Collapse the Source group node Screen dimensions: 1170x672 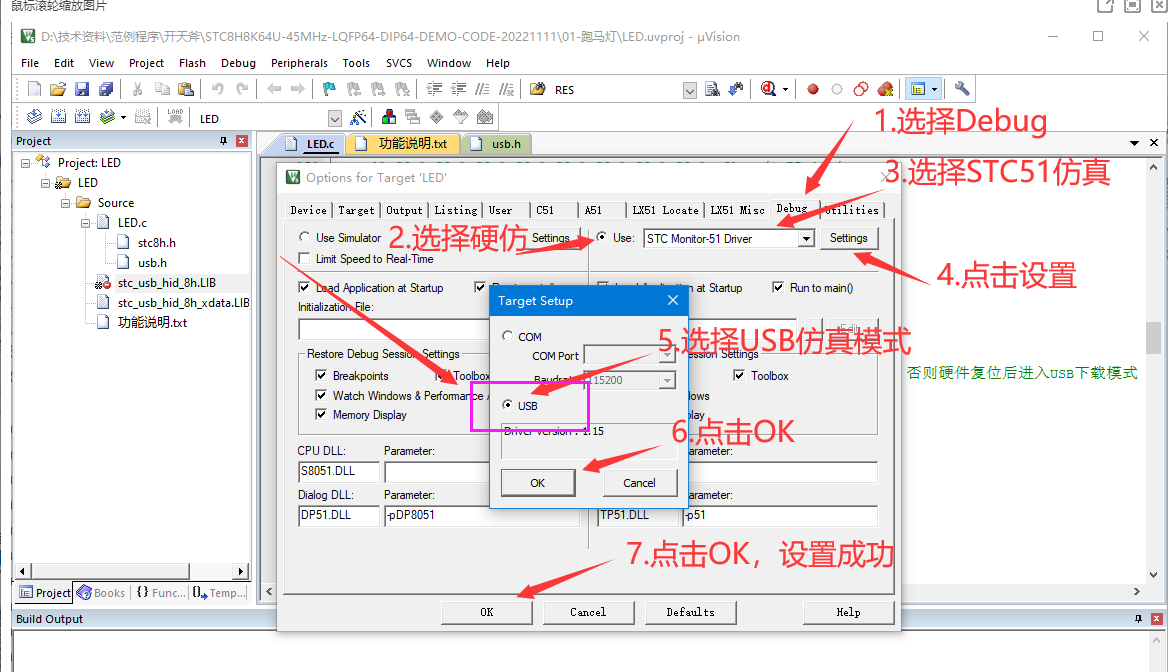(66, 203)
